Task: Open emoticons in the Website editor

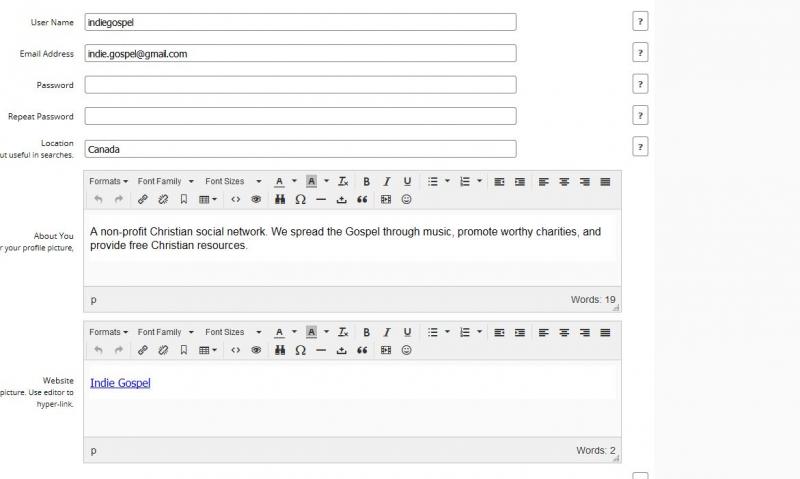Action: click(407, 350)
